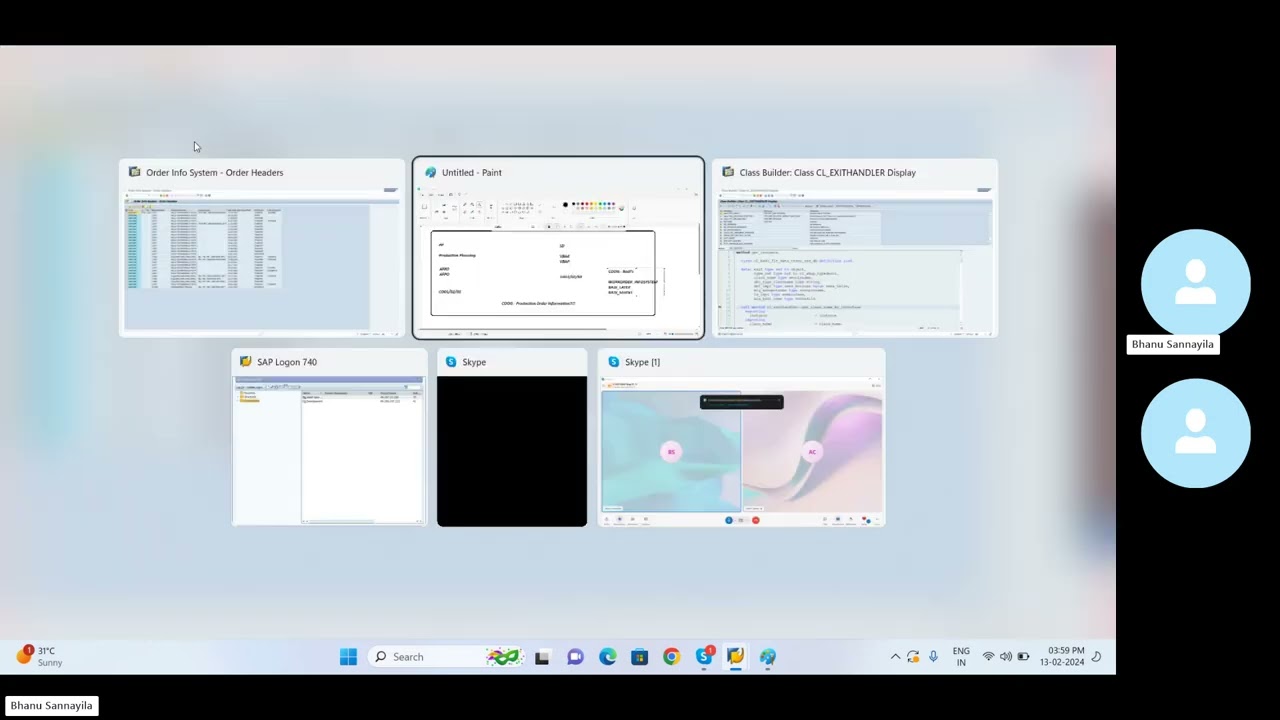Open the Windows Start menu
This screenshot has width=1280, height=720.
pyautogui.click(x=348, y=657)
